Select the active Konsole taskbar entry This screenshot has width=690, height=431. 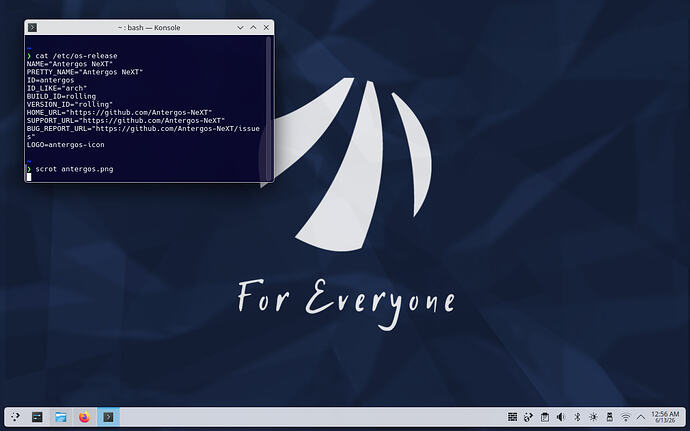tap(108, 416)
